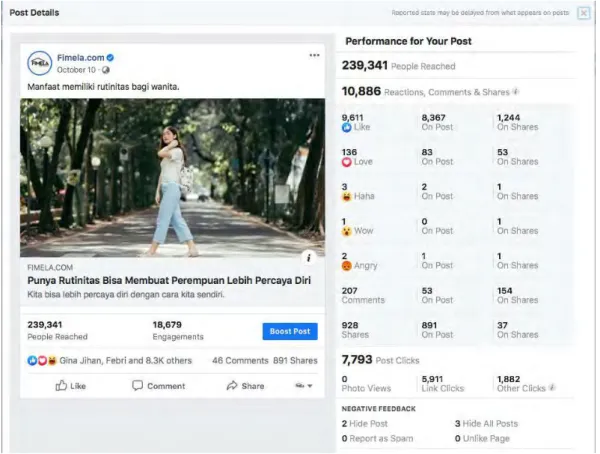This screenshot has height=454, width=600.
Task: Click the Haha reaction icon in summary
Action: coord(52,361)
